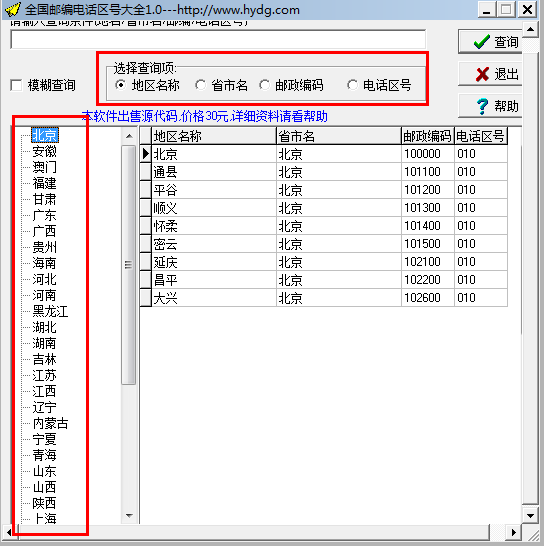544x546 pixels.
Task: Focus the query condition input field
Action: 218,39
